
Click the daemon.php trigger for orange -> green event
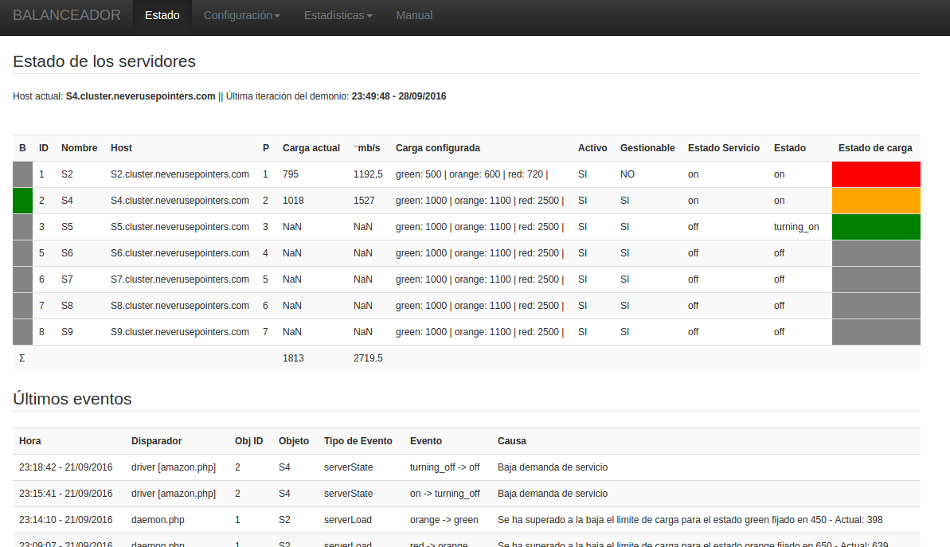(x=157, y=520)
